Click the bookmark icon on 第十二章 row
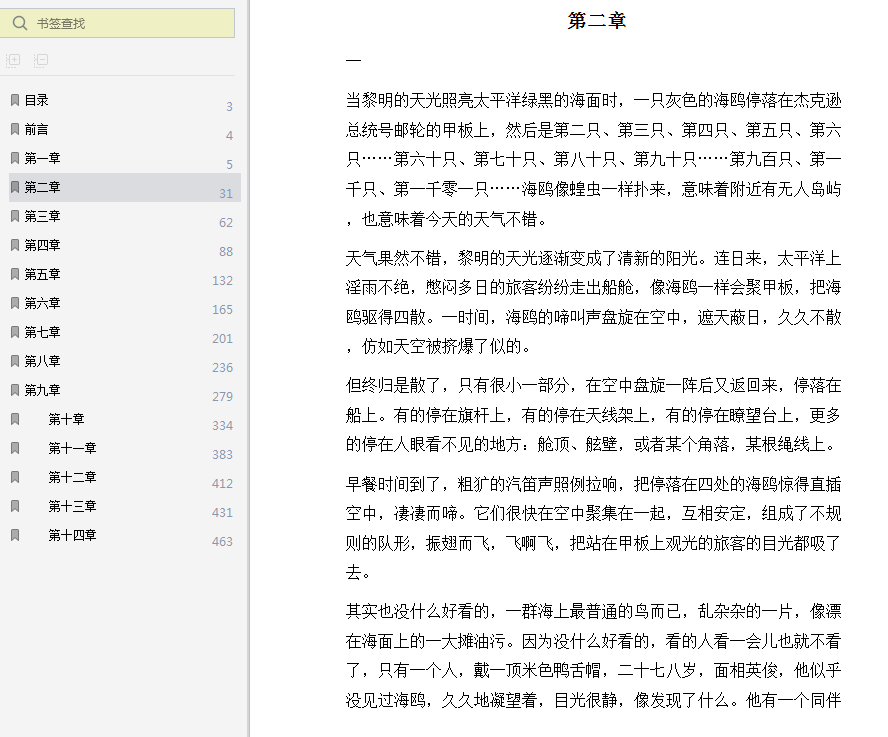 point(15,477)
